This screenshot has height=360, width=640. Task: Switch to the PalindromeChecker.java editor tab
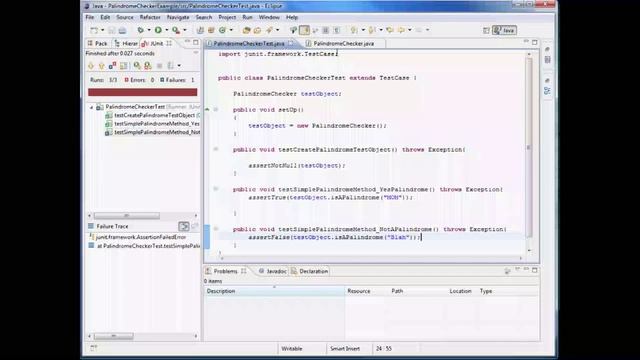343,43
